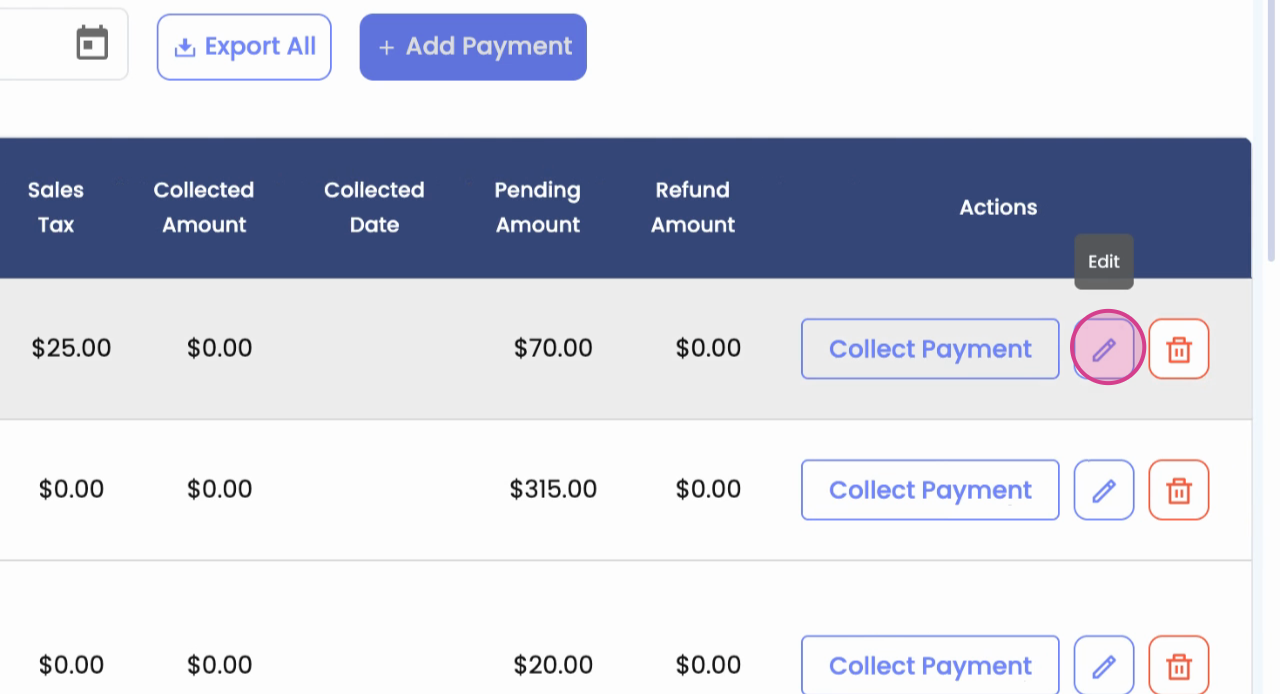Click the Export All button

click(244, 47)
